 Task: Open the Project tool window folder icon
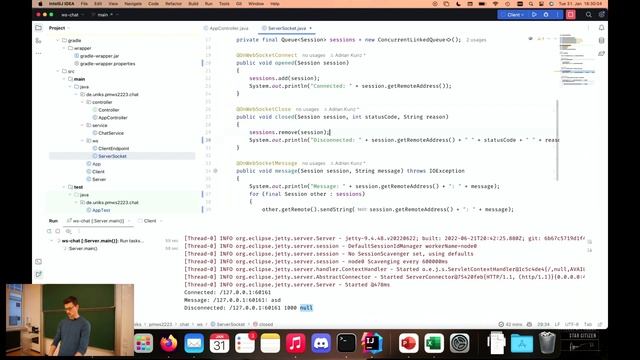(38, 28)
